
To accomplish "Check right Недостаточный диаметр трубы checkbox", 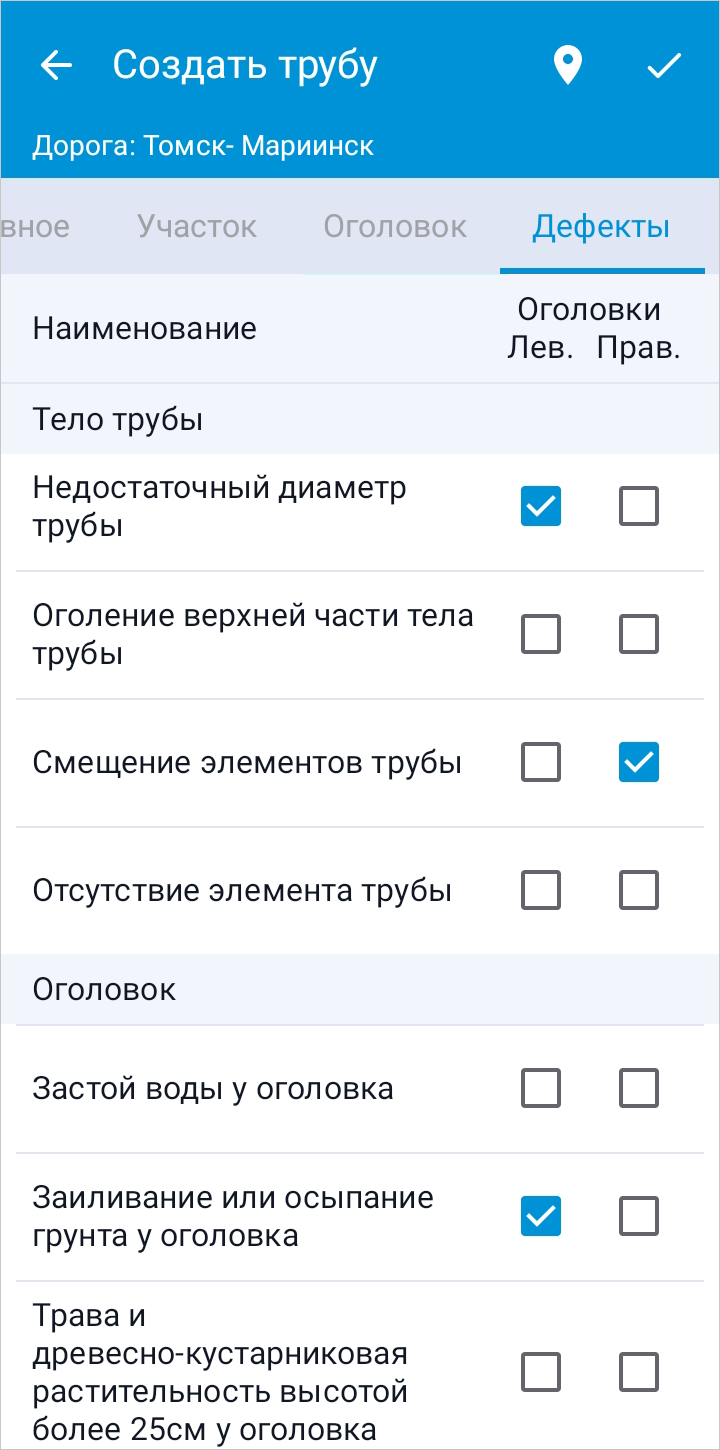I will point(639,506).
